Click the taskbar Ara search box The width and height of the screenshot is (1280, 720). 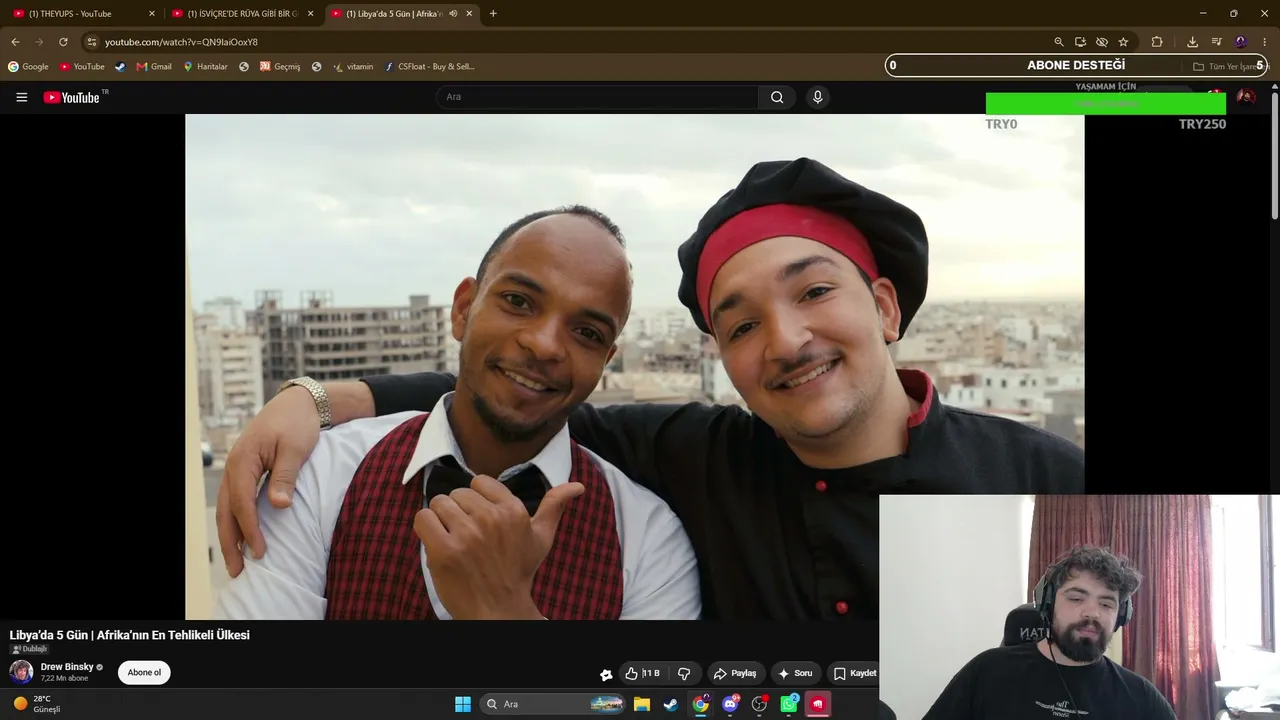click(x=553, y=704)
